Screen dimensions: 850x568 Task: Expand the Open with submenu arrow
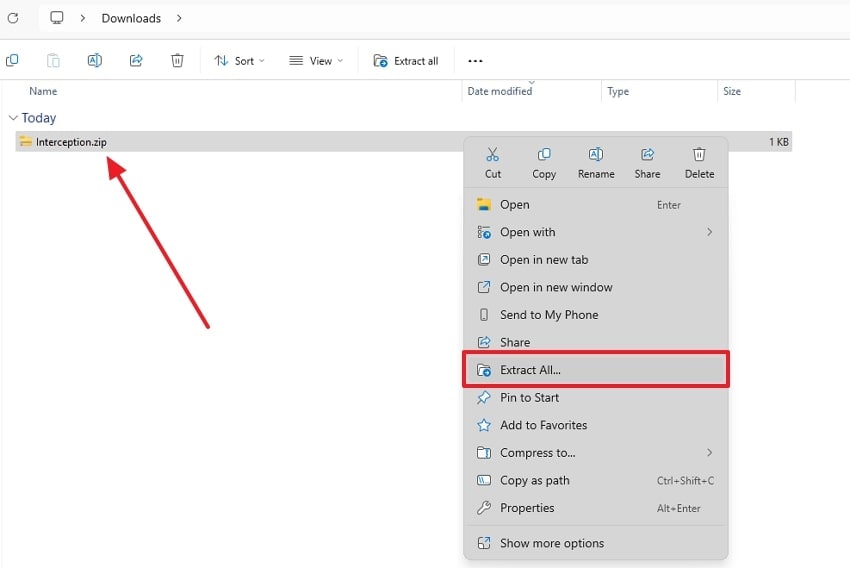click(709, 232)
